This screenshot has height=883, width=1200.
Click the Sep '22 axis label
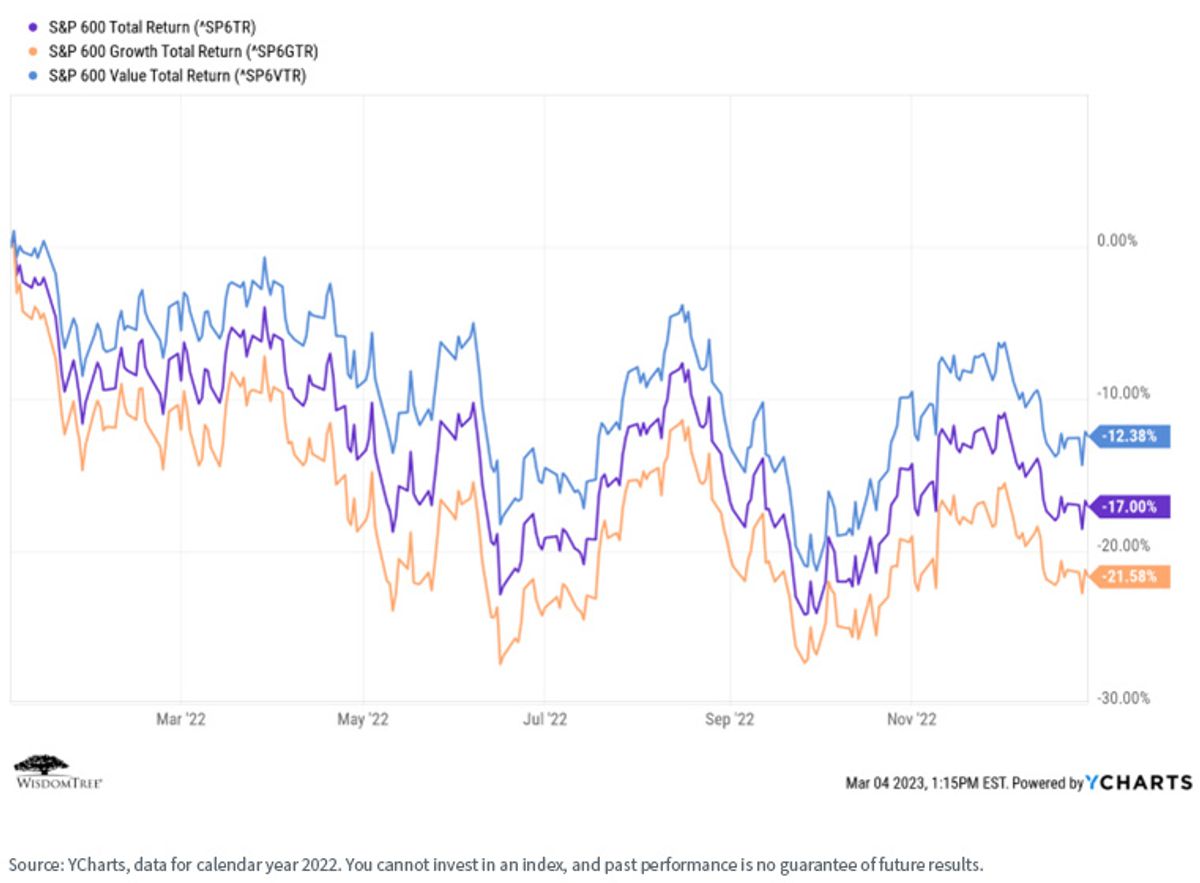(x=731, y=719)
